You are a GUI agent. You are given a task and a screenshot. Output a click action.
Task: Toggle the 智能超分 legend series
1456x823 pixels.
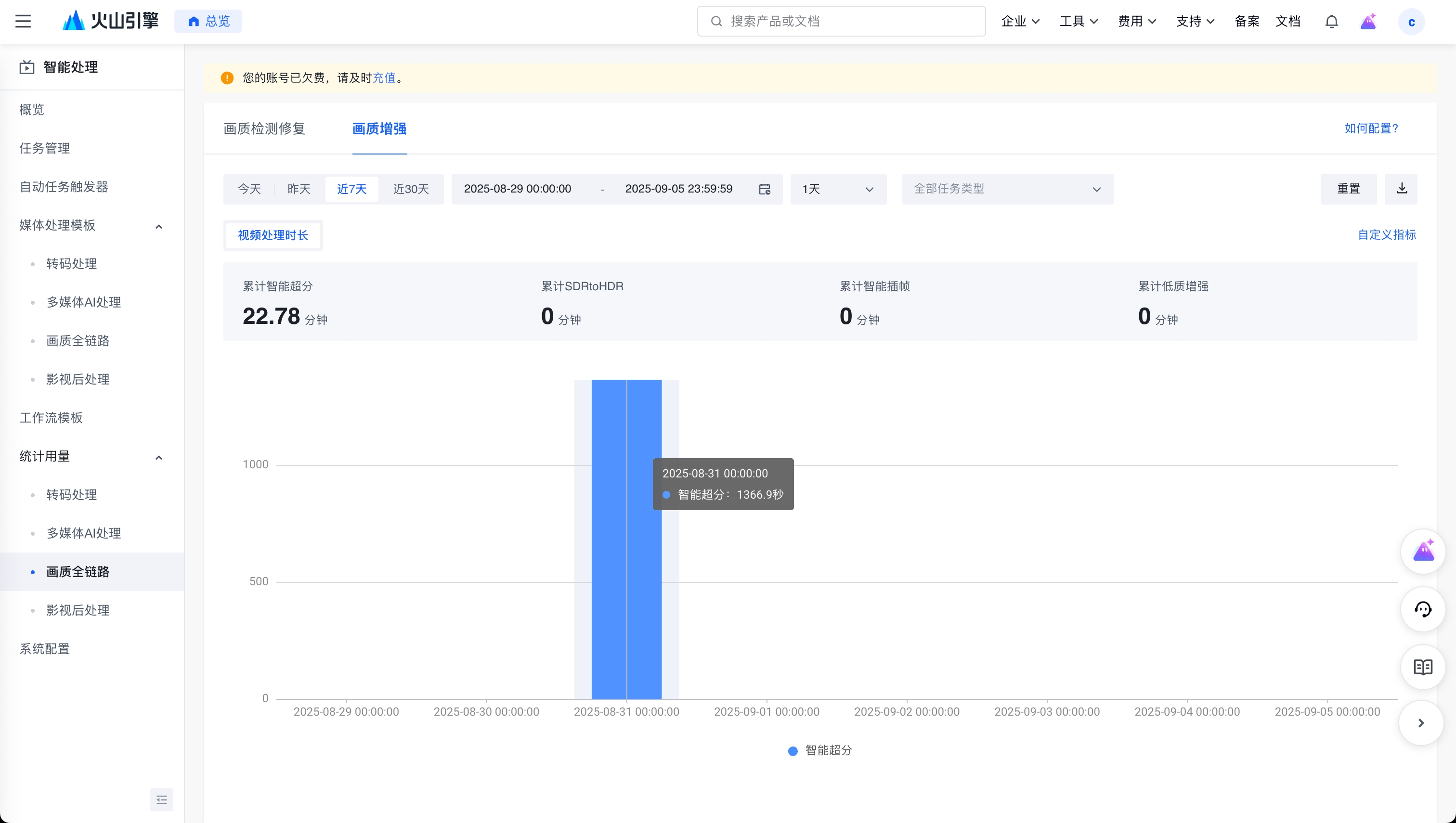(820, 750)
